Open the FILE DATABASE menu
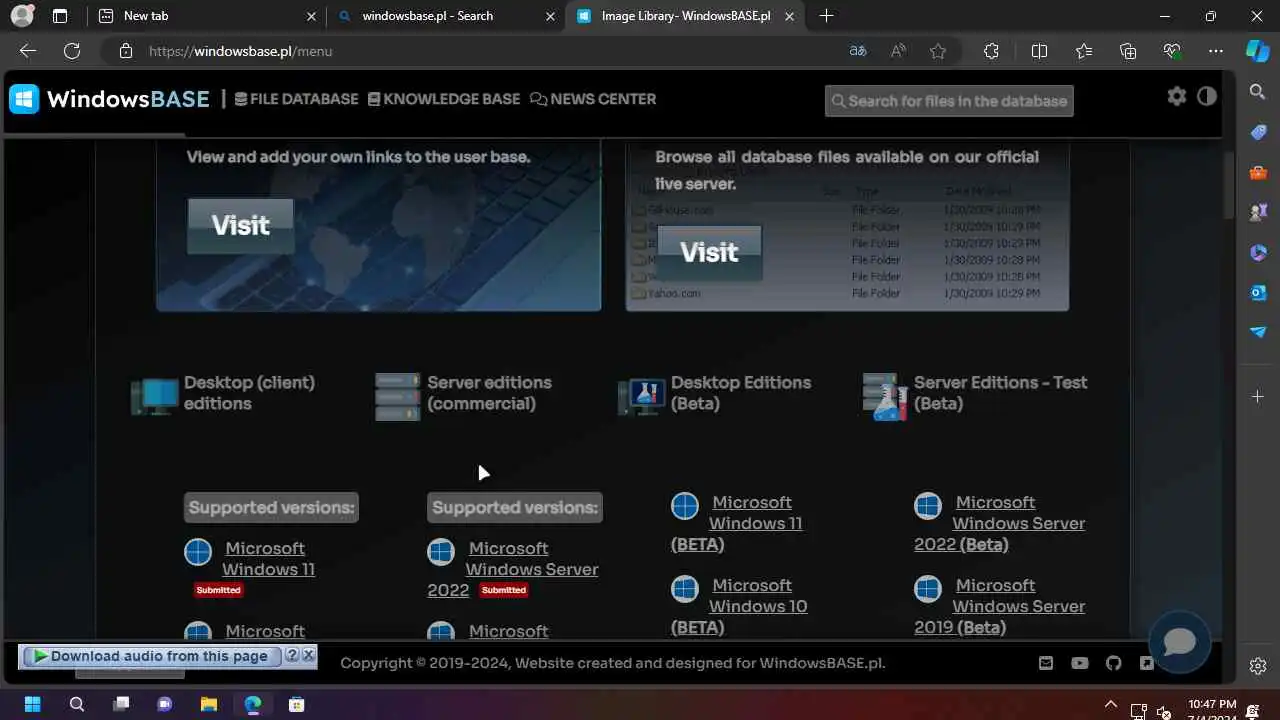The image size is (1280, 720). click(296, 99)
